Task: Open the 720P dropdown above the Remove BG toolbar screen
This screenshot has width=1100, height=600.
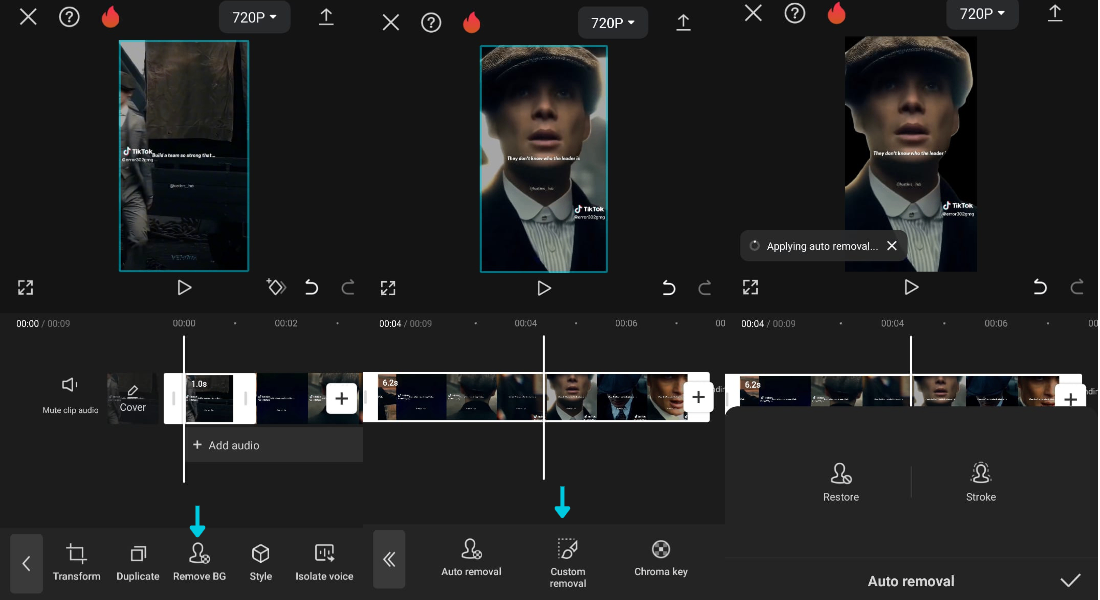Action: 253,18
